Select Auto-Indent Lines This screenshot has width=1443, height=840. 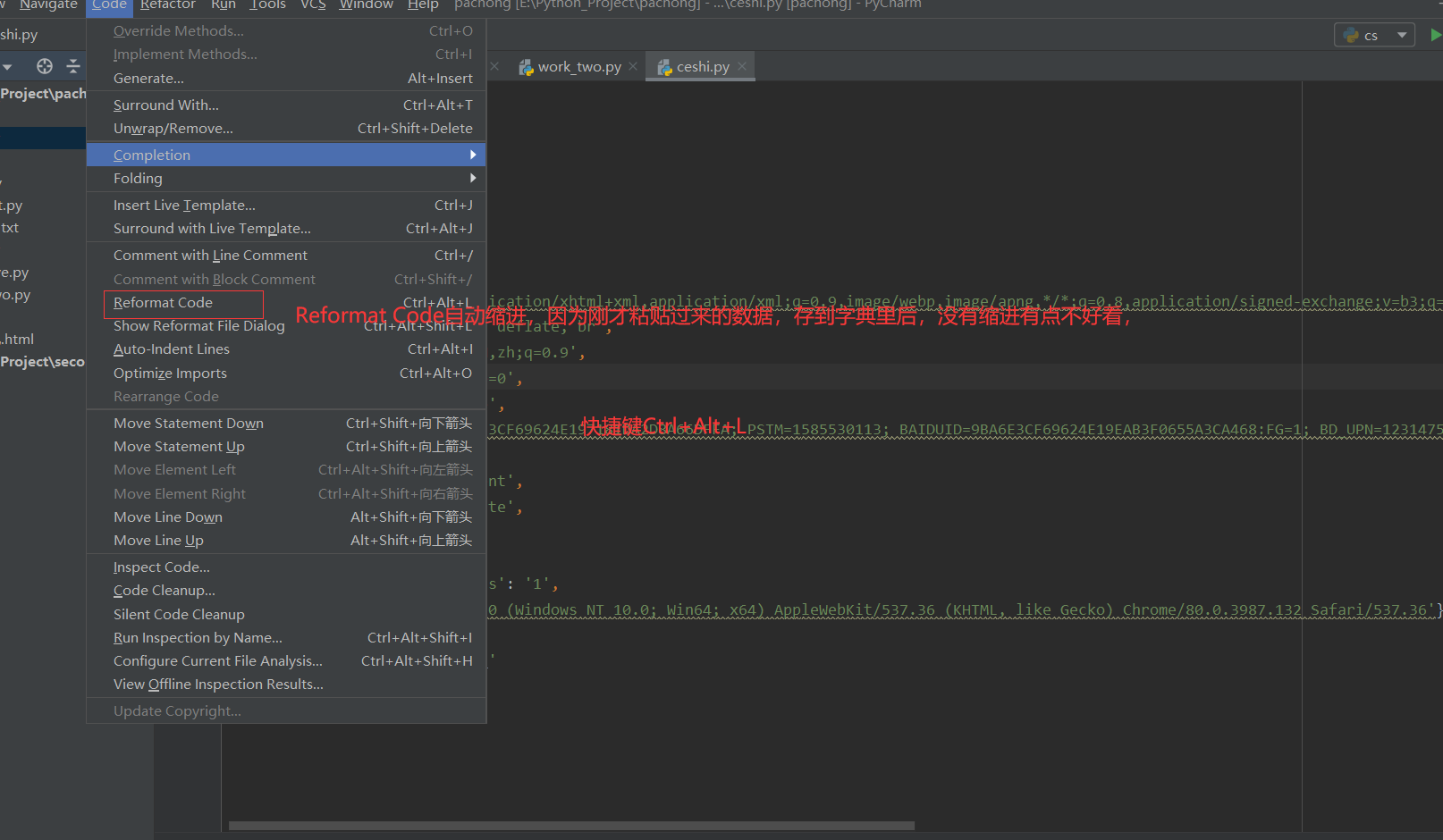coord(286,349)
